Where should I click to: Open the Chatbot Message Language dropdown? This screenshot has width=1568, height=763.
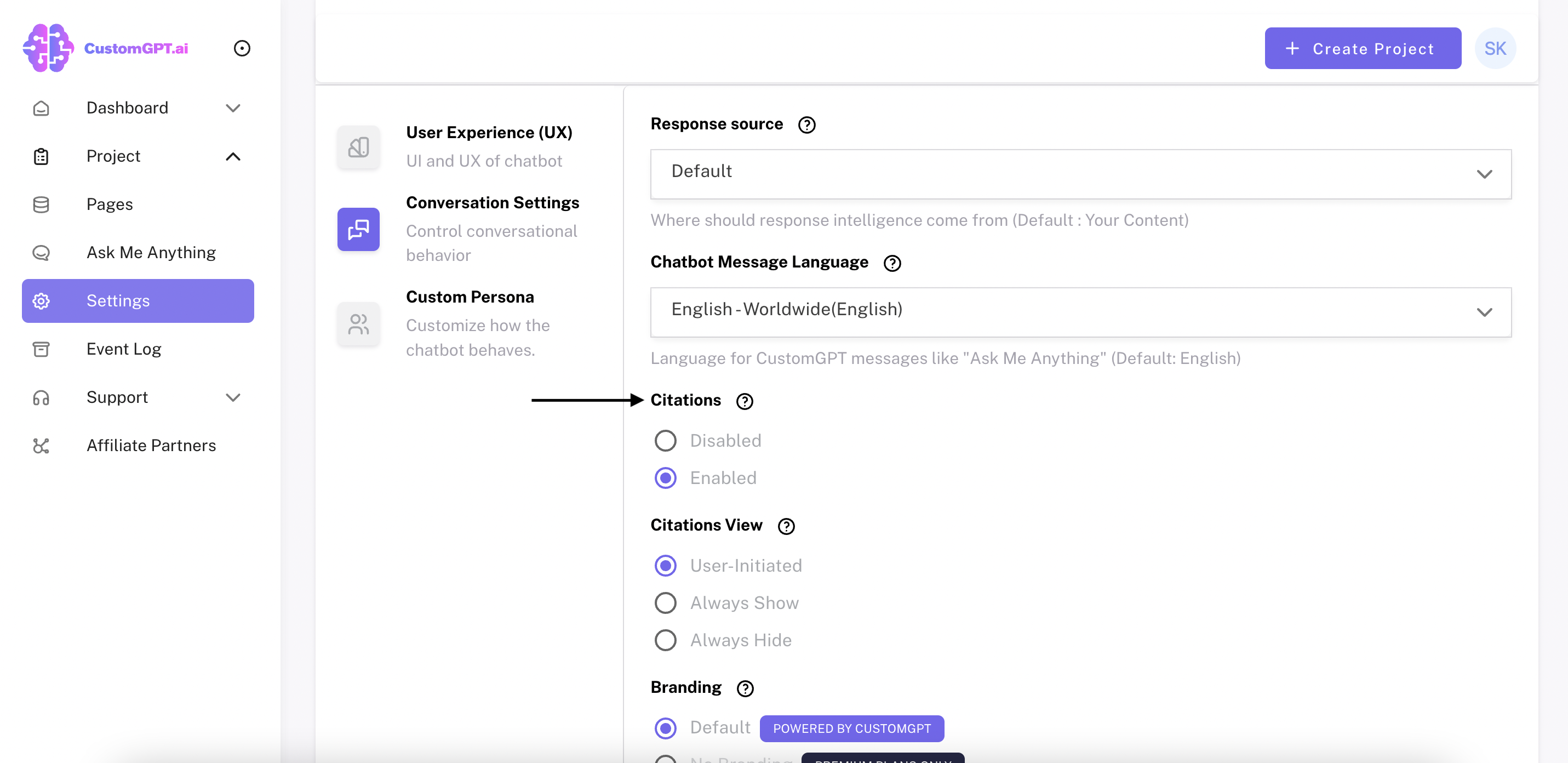click(x=1080, y=312)
